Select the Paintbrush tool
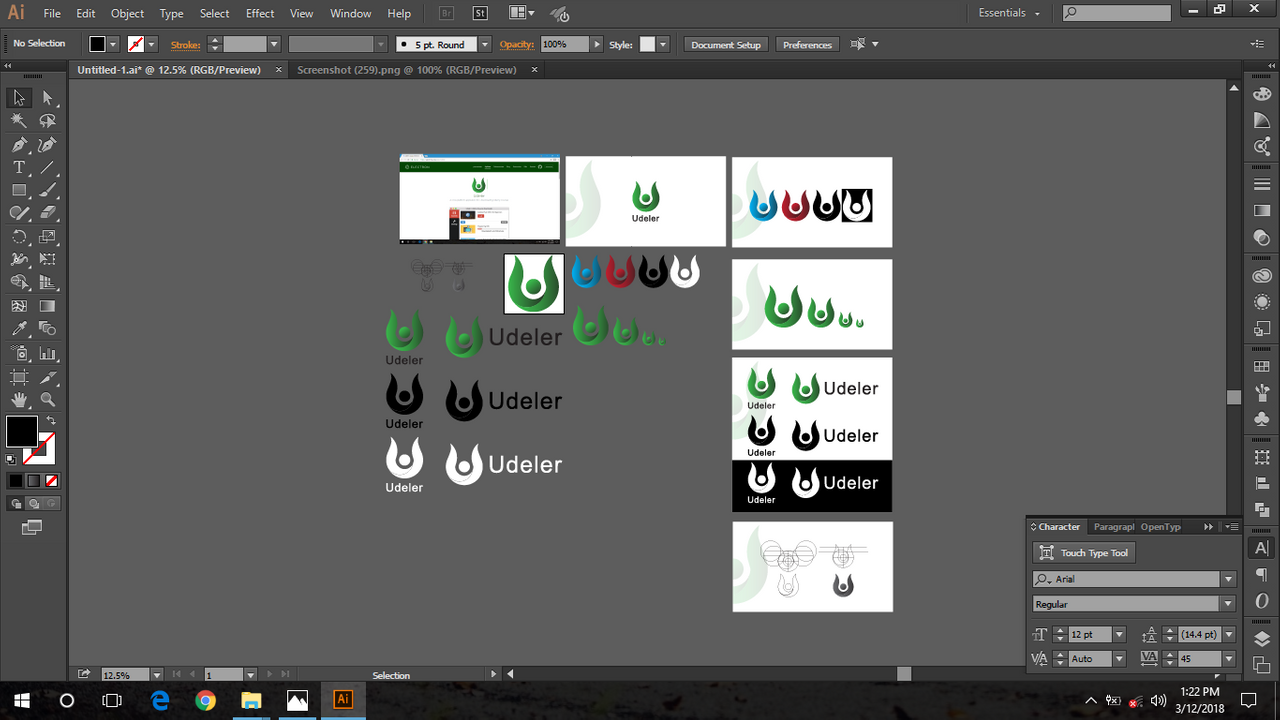The height and width of the screenshot is (720, 1280). pos(47,190)
